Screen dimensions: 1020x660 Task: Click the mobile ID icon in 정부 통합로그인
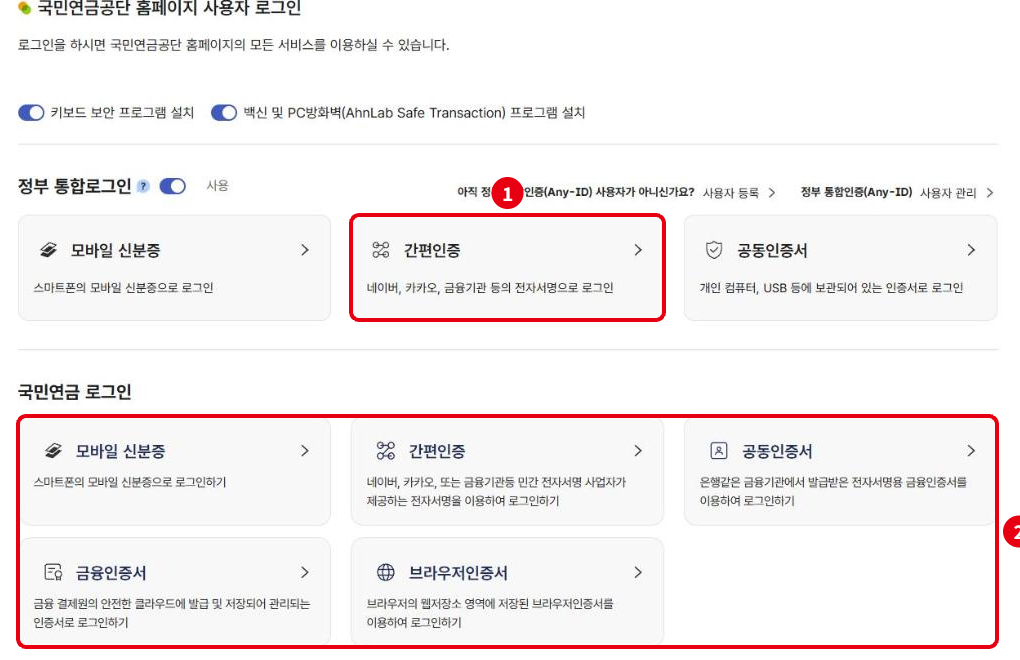48,250
